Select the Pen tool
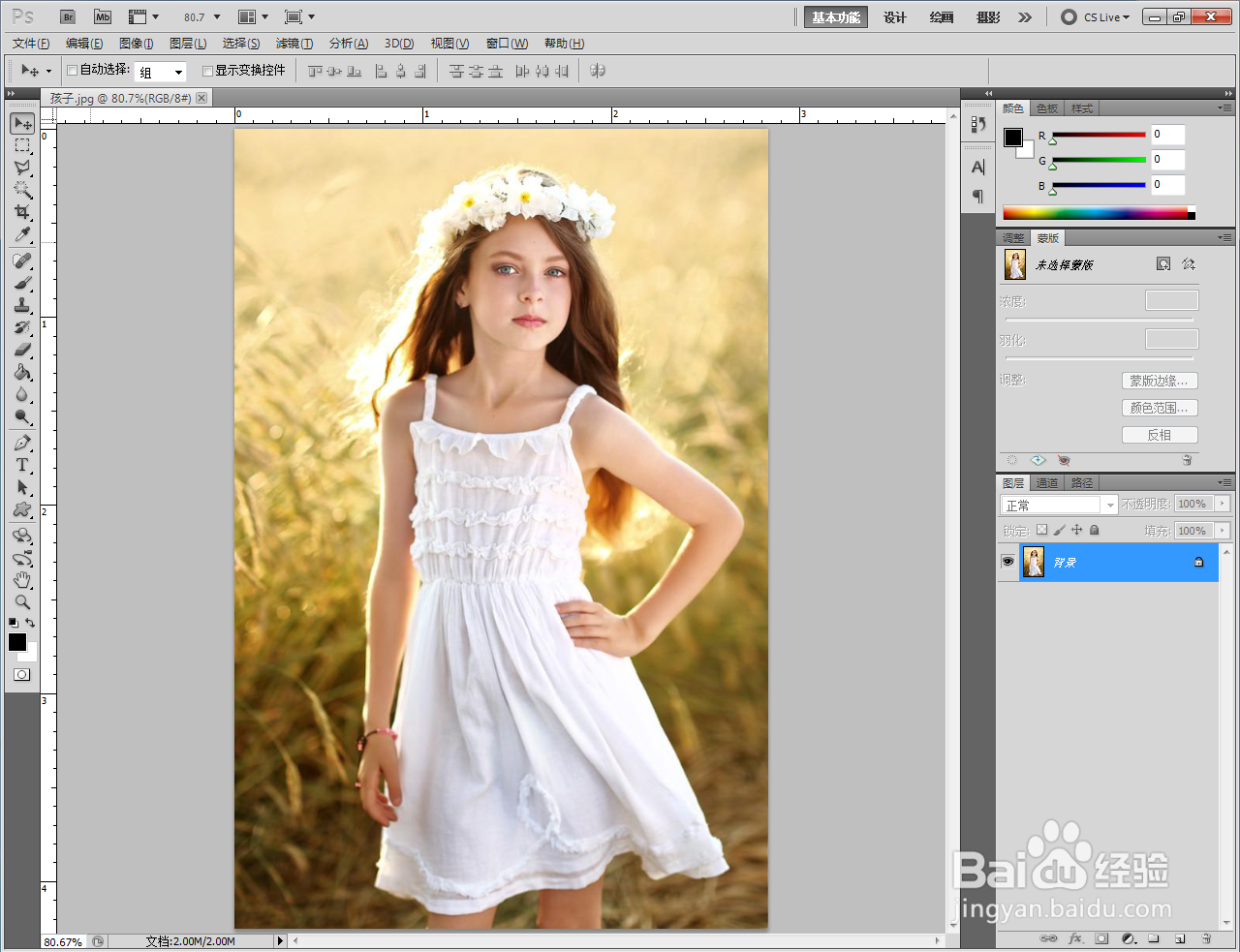The width and height of the screenshot is (1240, 952). tap(22, 443)
